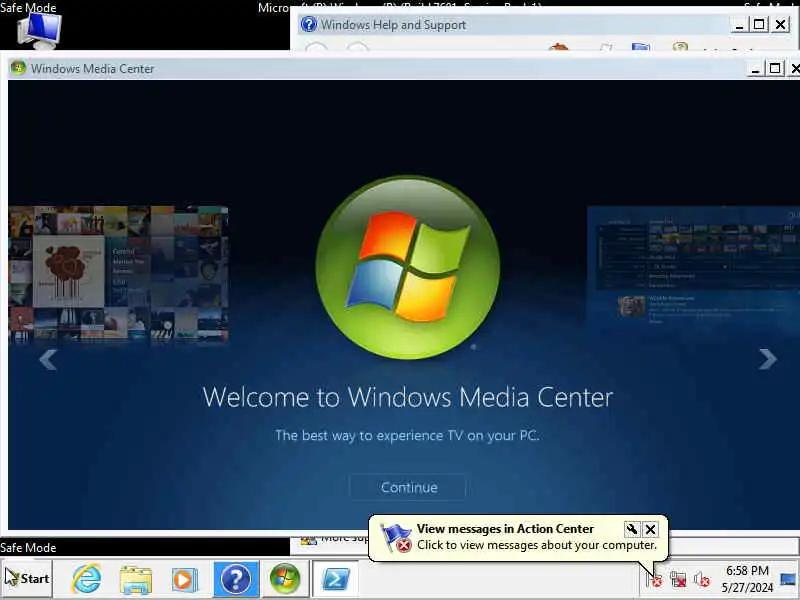800x600 pixels.
Task: Switch to Windows Media Center taskbar button
Action: pos(285,579)
